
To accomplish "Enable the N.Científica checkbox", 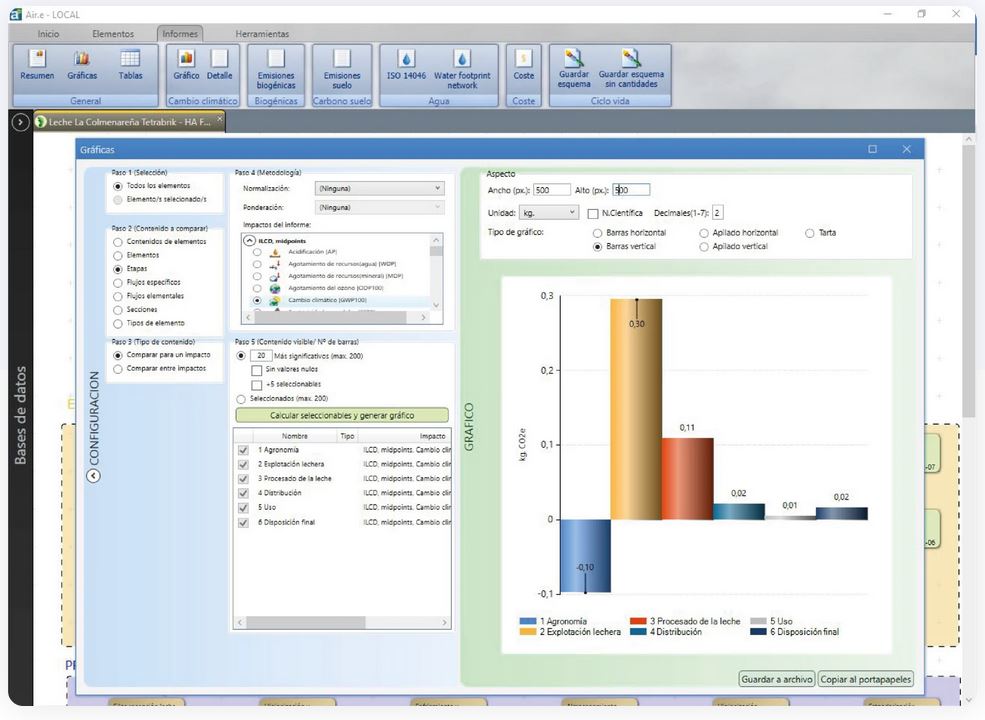I will pyautogui.click(x=592, y=214).
